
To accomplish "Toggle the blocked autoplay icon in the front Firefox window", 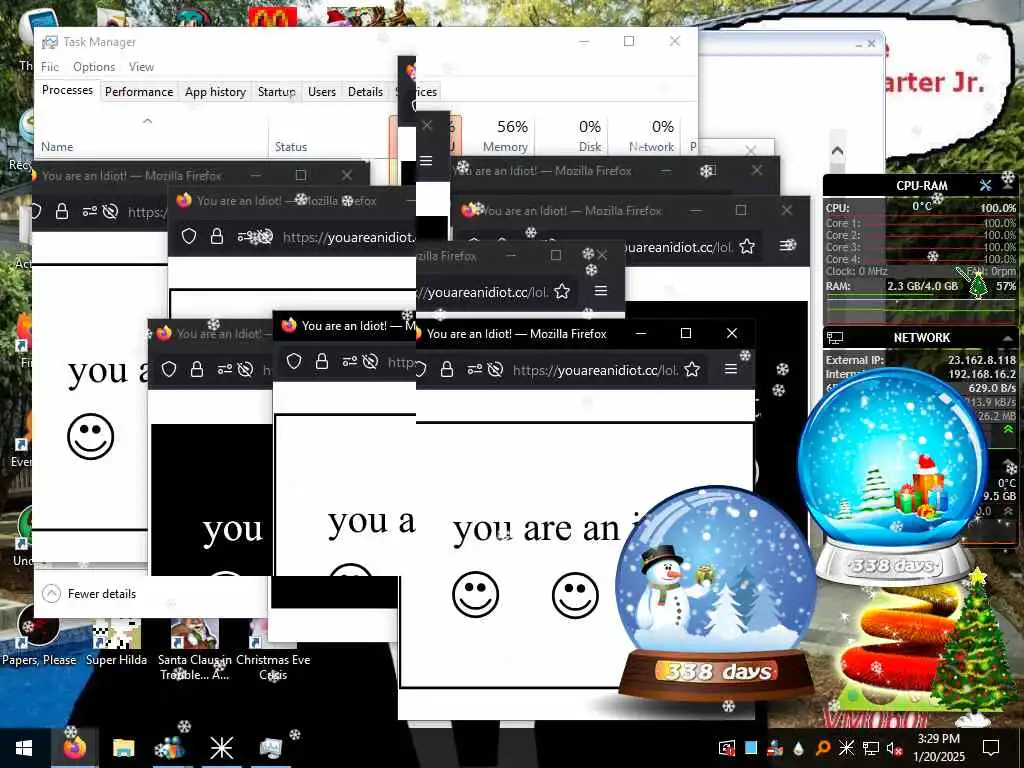I will click(496, 370).
